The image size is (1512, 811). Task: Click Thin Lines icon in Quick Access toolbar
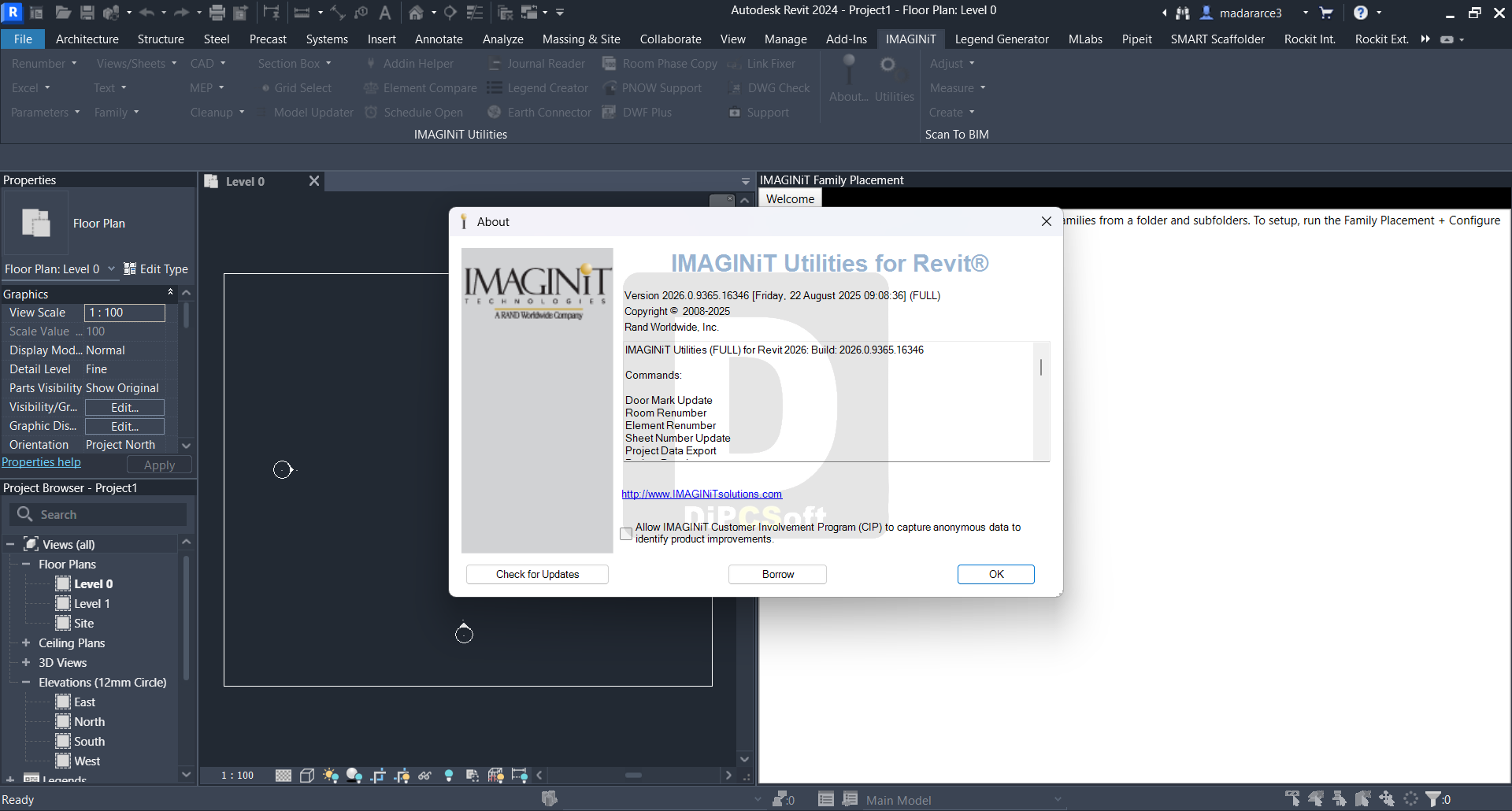[x=475, y=13]
